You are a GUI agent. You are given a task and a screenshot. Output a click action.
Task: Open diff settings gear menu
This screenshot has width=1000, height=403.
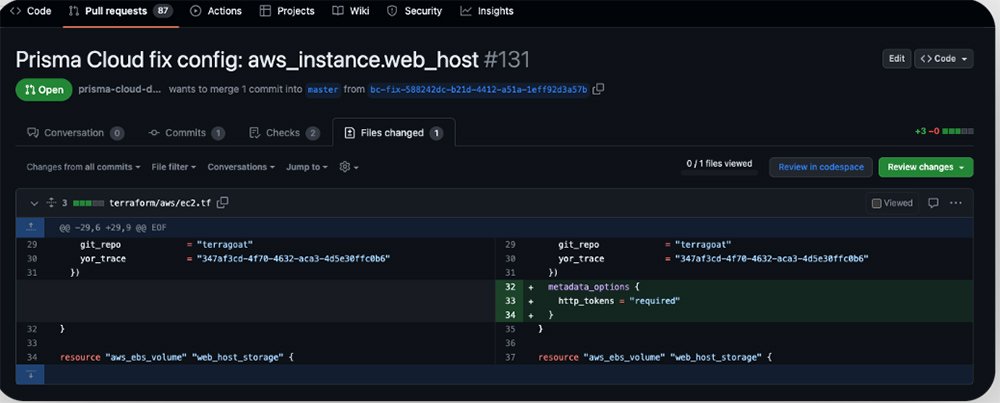coord(348,167)
